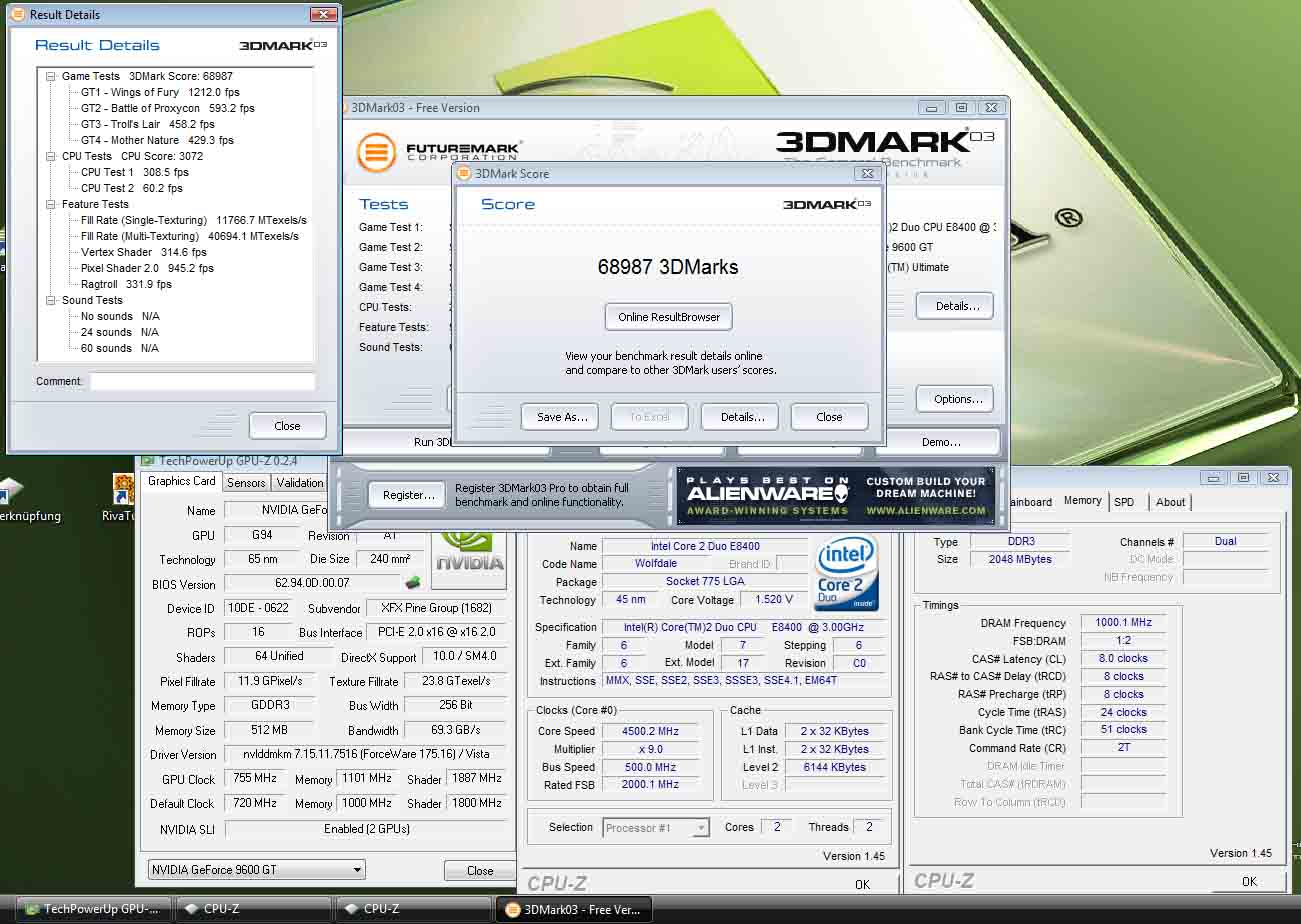
Task: Select the GT1 - Wings of Fury row
Action: 160,92
